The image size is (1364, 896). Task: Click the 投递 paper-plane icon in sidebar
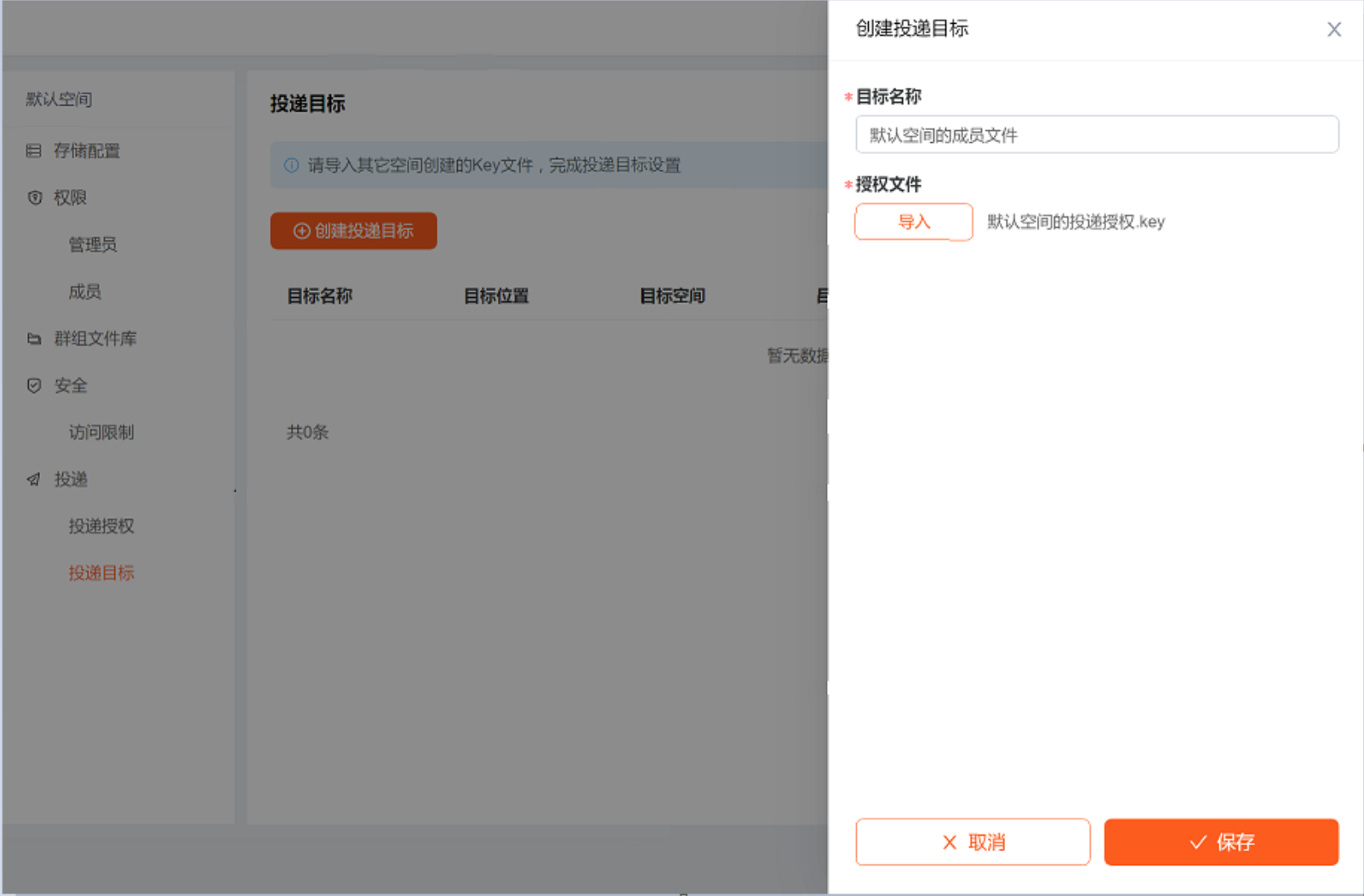[x=34, y=479]
